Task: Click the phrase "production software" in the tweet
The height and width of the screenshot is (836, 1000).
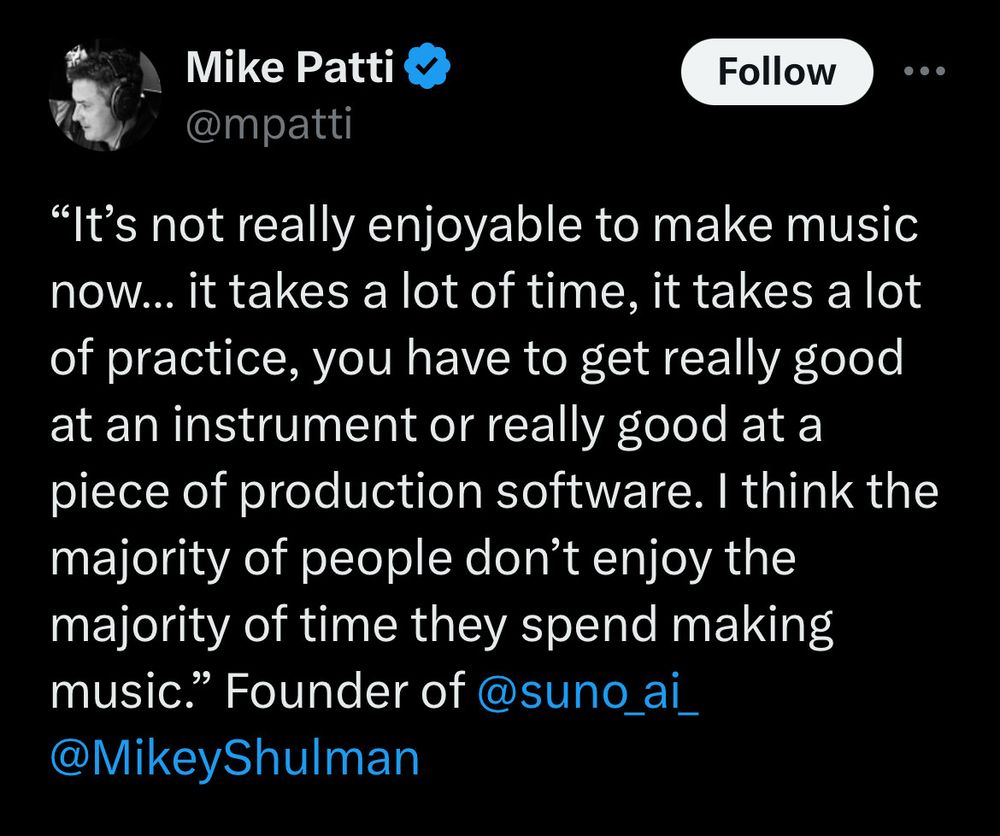Action: coord(467,492)
